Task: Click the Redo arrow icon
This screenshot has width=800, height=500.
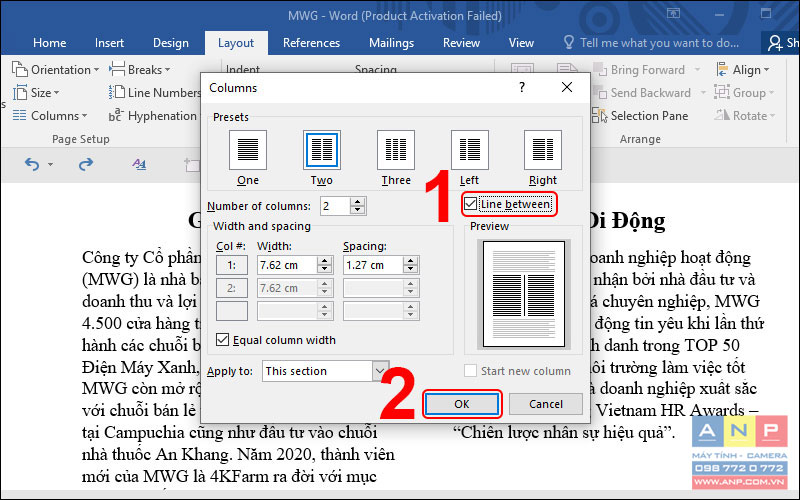Action: click(86, 164)
